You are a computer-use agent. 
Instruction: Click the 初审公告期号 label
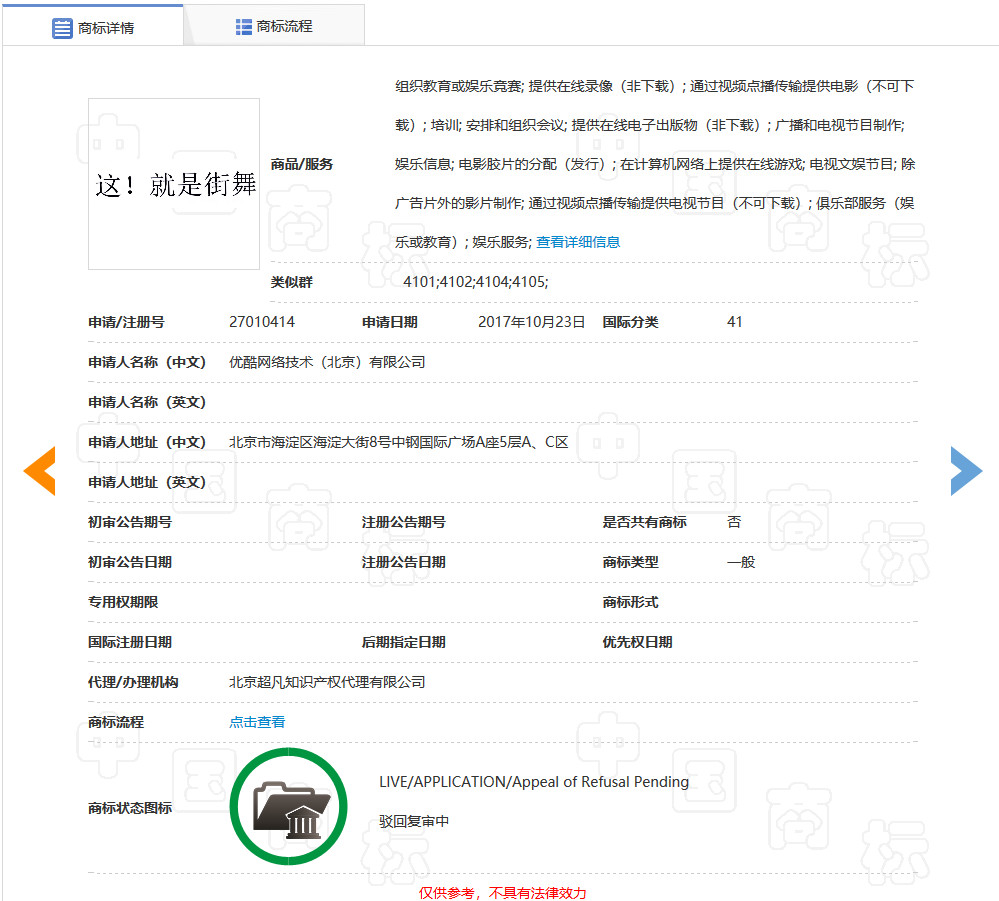coord(130,522)
